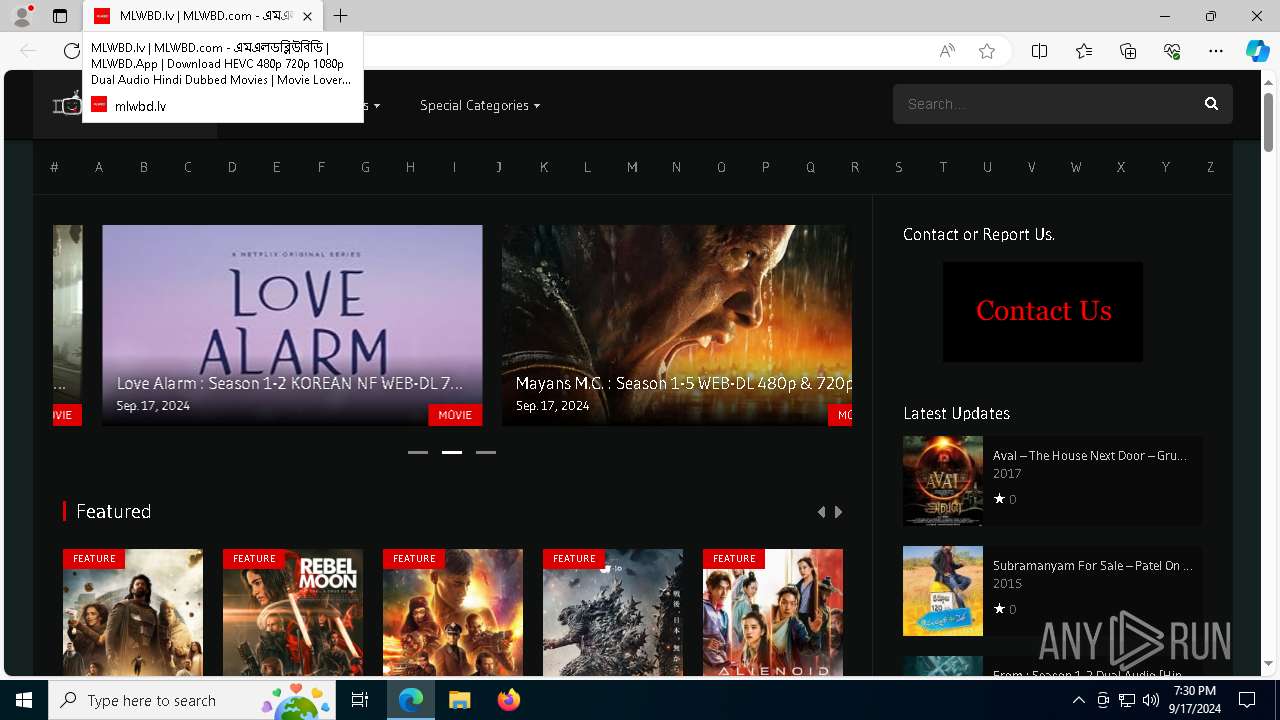Filter titles by letter W
Viewport: 1280px width, 720px height.
(x=1076, y=167)
